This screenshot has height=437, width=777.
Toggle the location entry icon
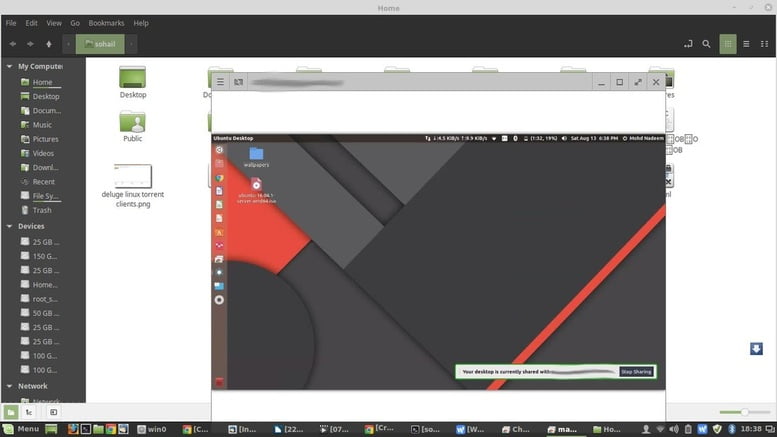(688, 44)
